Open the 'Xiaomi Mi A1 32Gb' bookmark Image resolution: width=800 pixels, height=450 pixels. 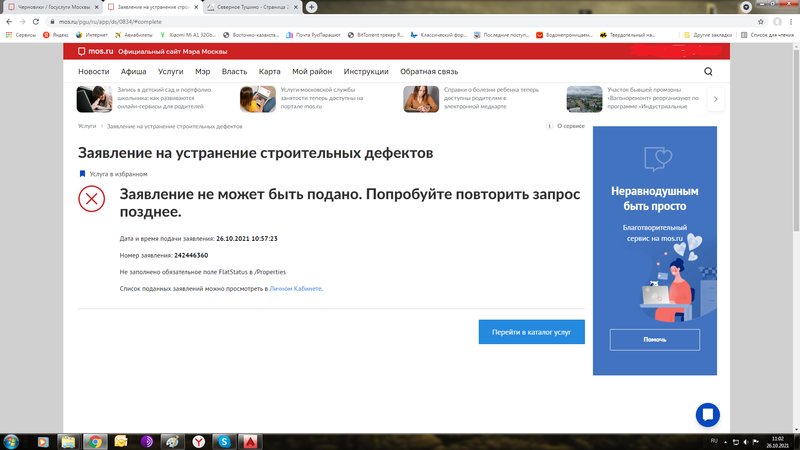(x=188, y=35)
